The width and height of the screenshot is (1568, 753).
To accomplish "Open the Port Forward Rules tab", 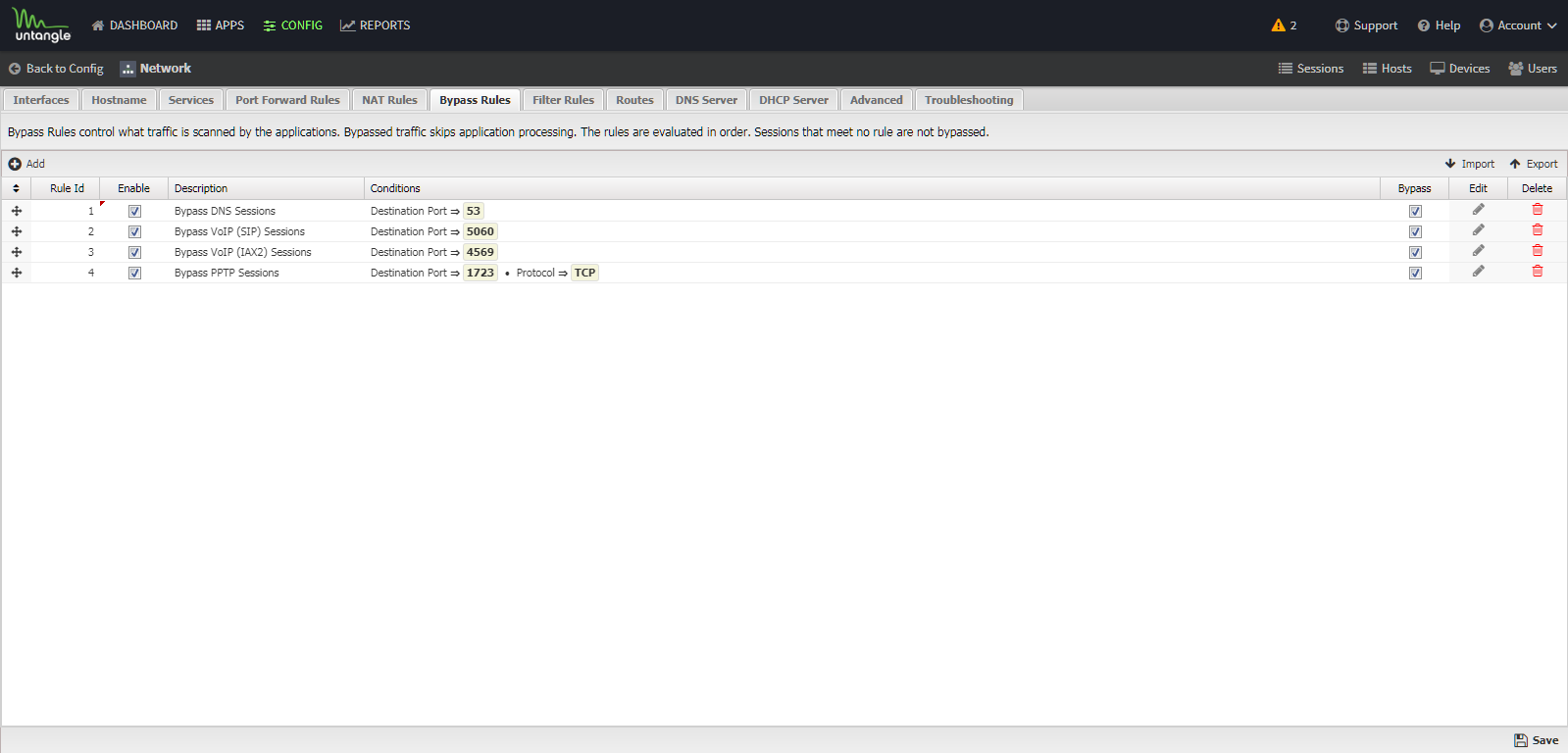I will pyautogui.click(x=287, y=100).
